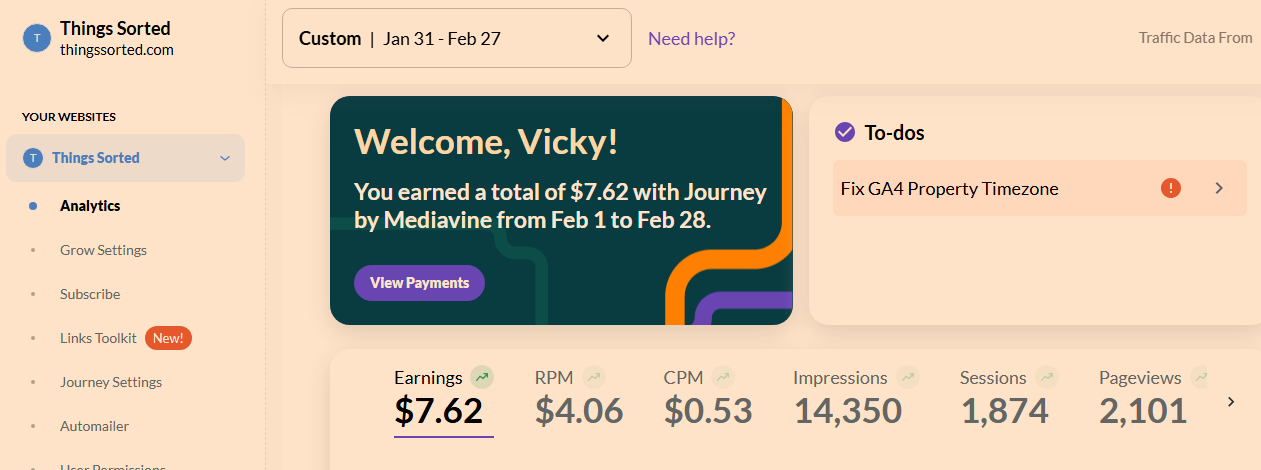Click the trend arrow icon next to CPM
The image size is (1261, 470).
pos(723,378)
